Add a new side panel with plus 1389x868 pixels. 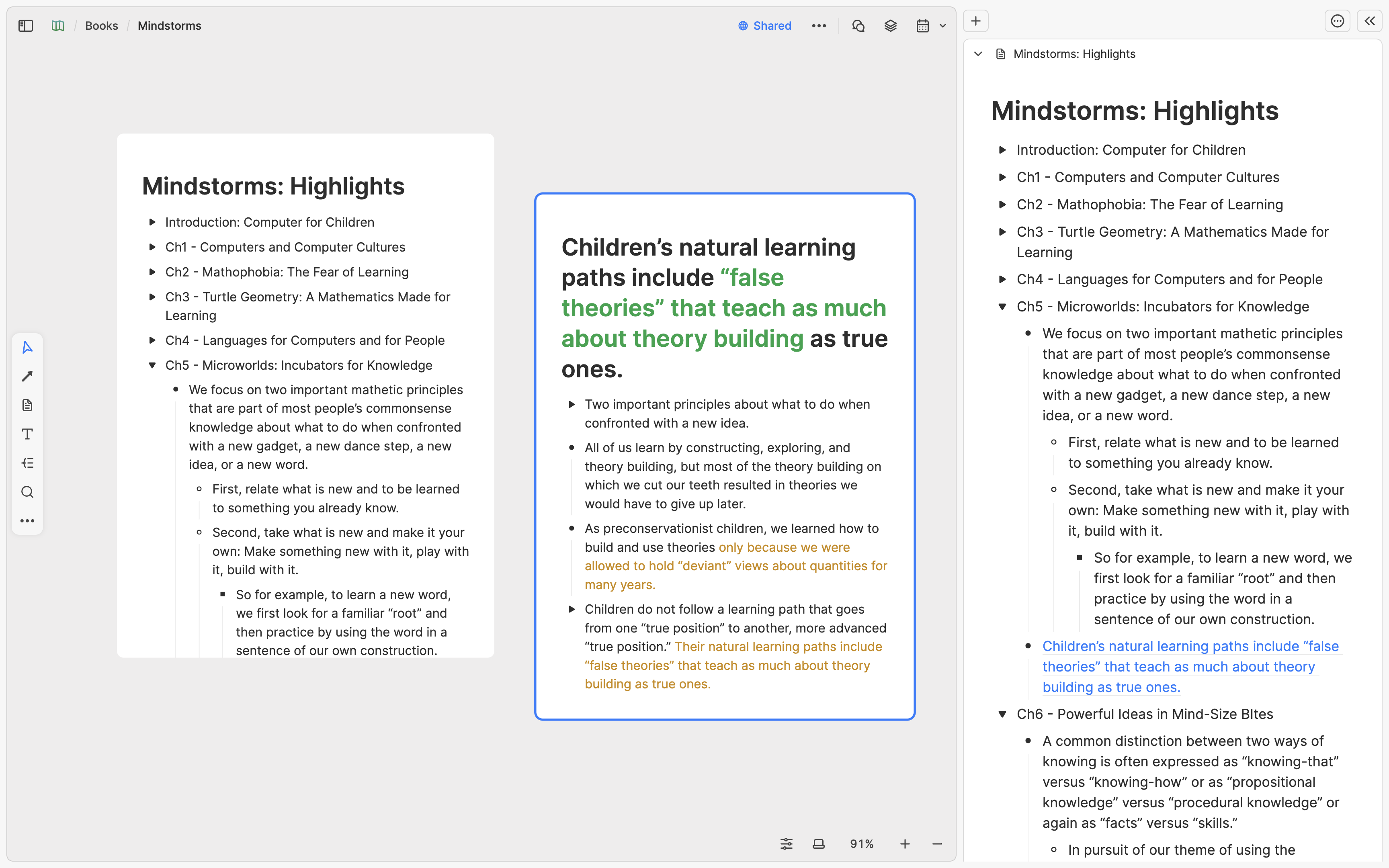pos(976,21)
